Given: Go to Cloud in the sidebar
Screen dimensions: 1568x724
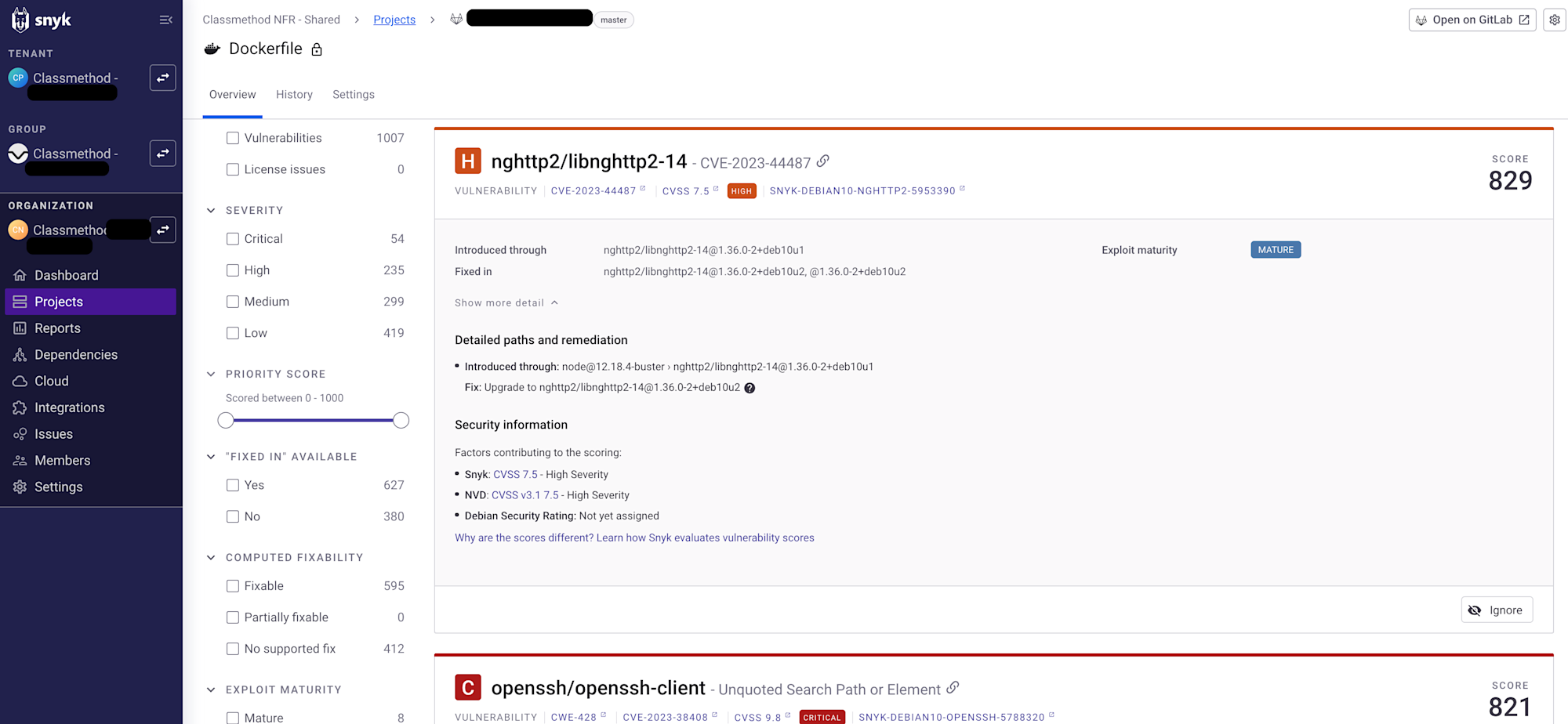Looking at the screenshot, I should [52, 381].
